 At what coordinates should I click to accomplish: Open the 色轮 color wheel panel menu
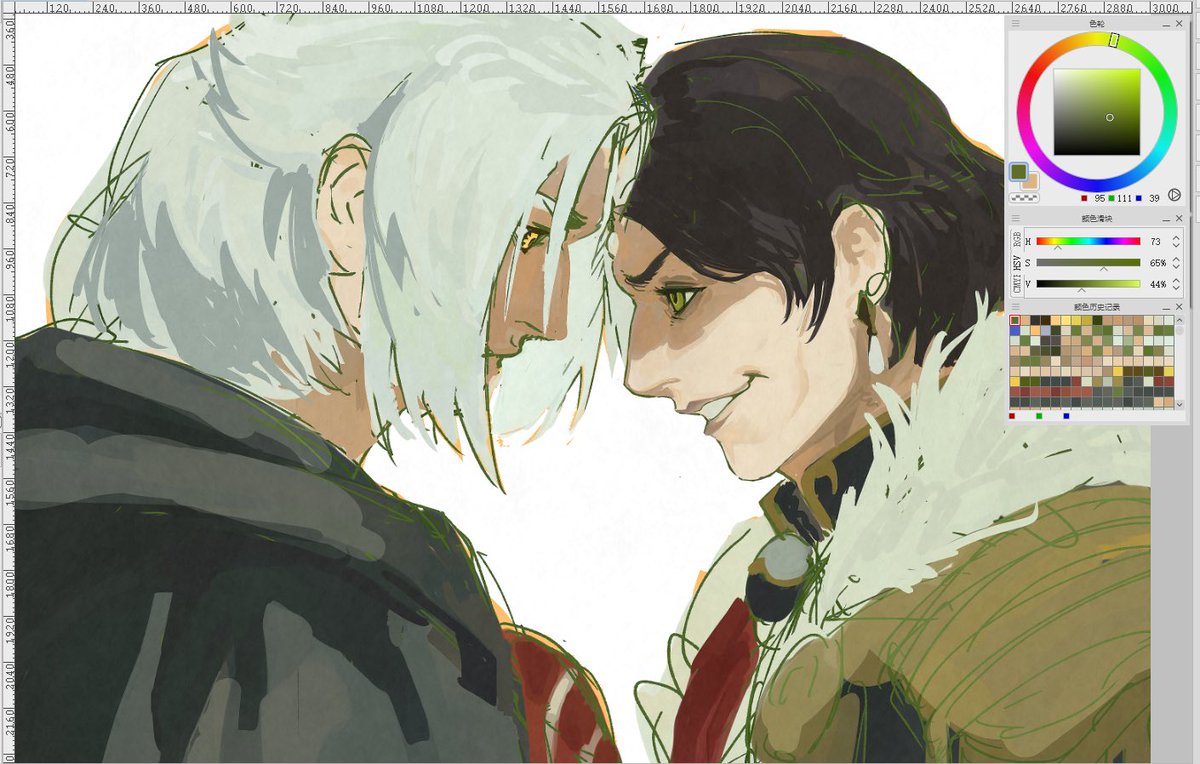1016,22
